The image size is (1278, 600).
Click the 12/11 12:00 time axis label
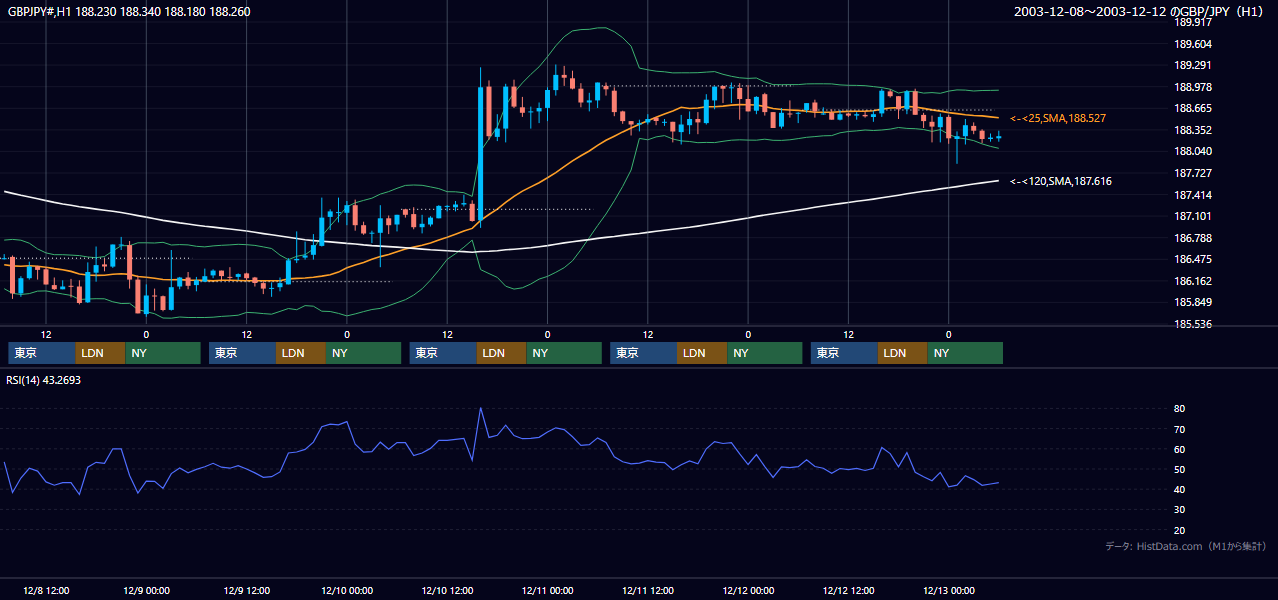pos(648,590)
